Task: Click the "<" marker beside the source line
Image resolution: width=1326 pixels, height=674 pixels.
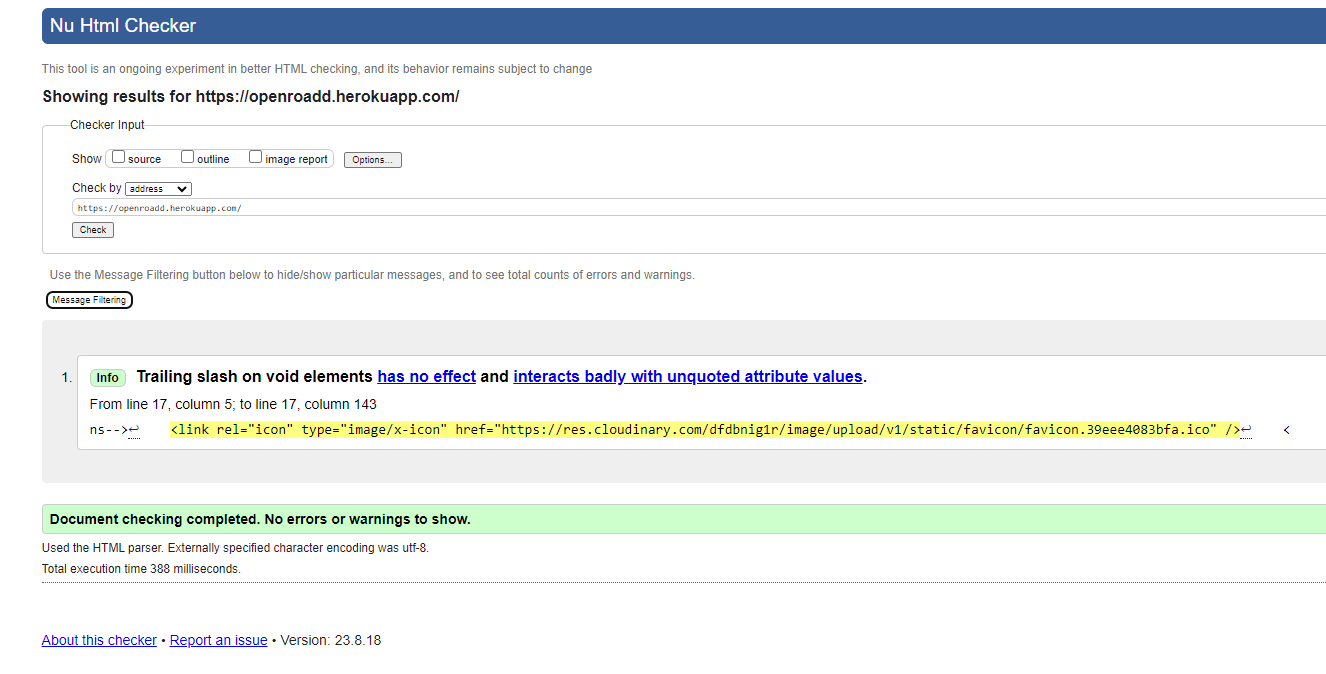Action: point(1286,429)
